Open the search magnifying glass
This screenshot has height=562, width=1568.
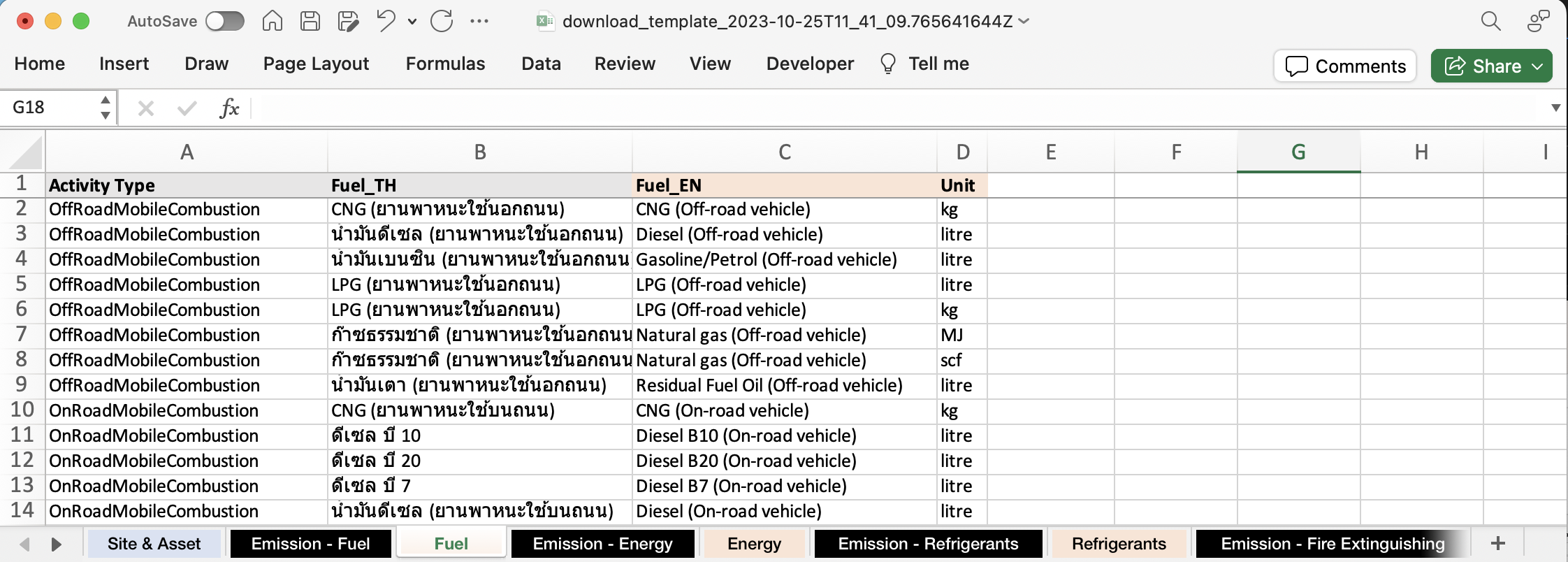1490,22
